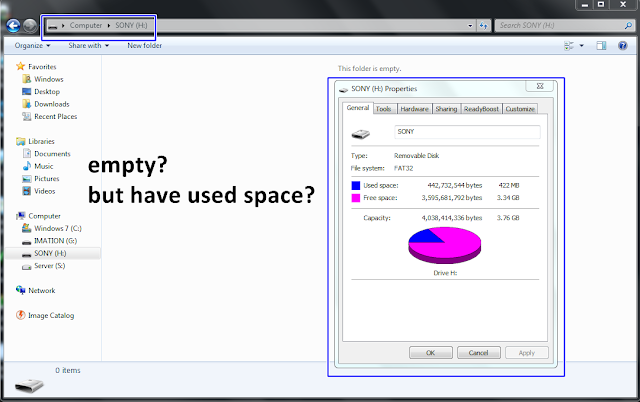
Task: Click the details pane drive icon
Action: (x=29, y=385)
